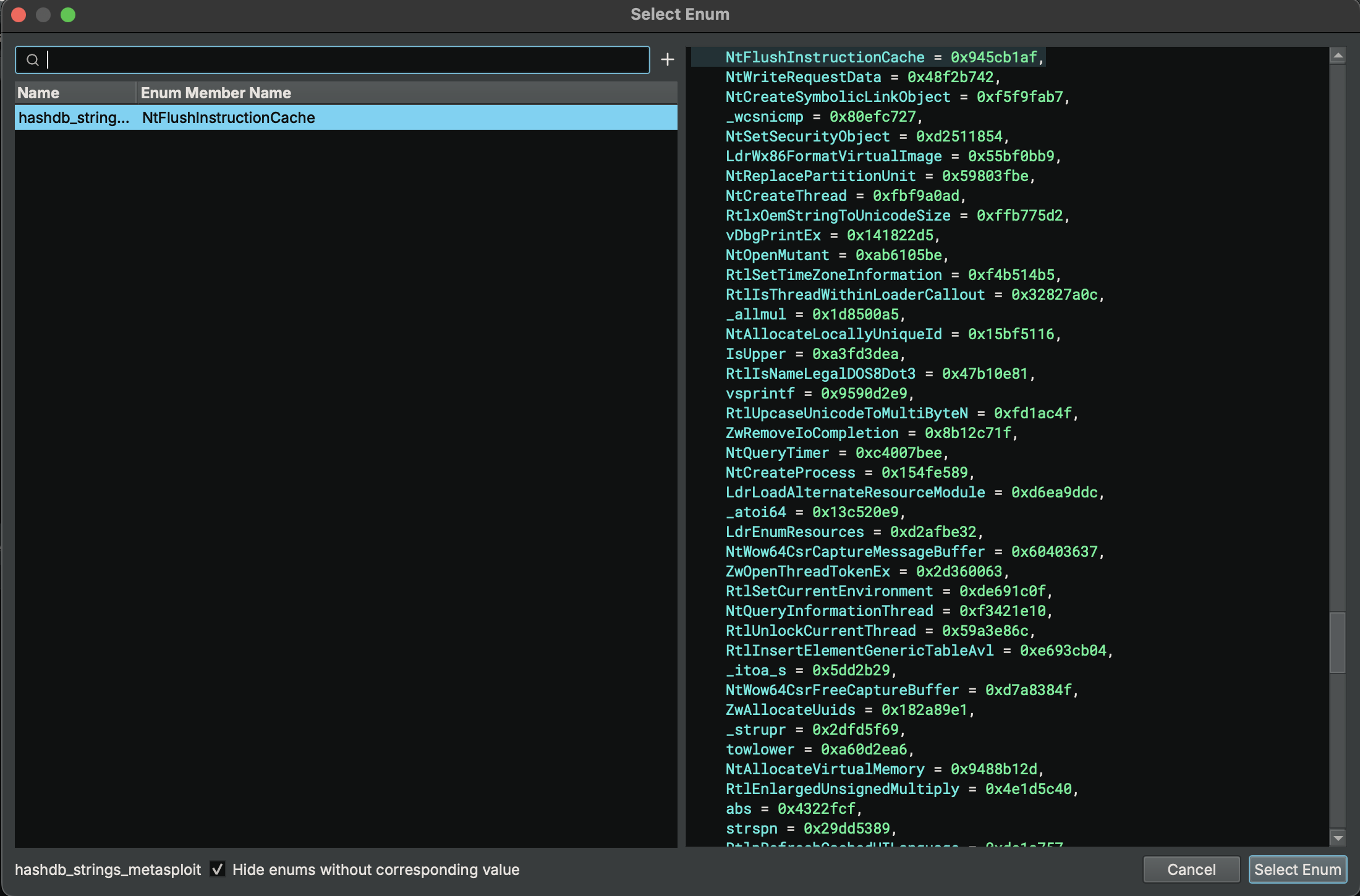Click LdrEnumResources = 0xd2afbe32 line

pyautogui.click(x=854, y=531)
